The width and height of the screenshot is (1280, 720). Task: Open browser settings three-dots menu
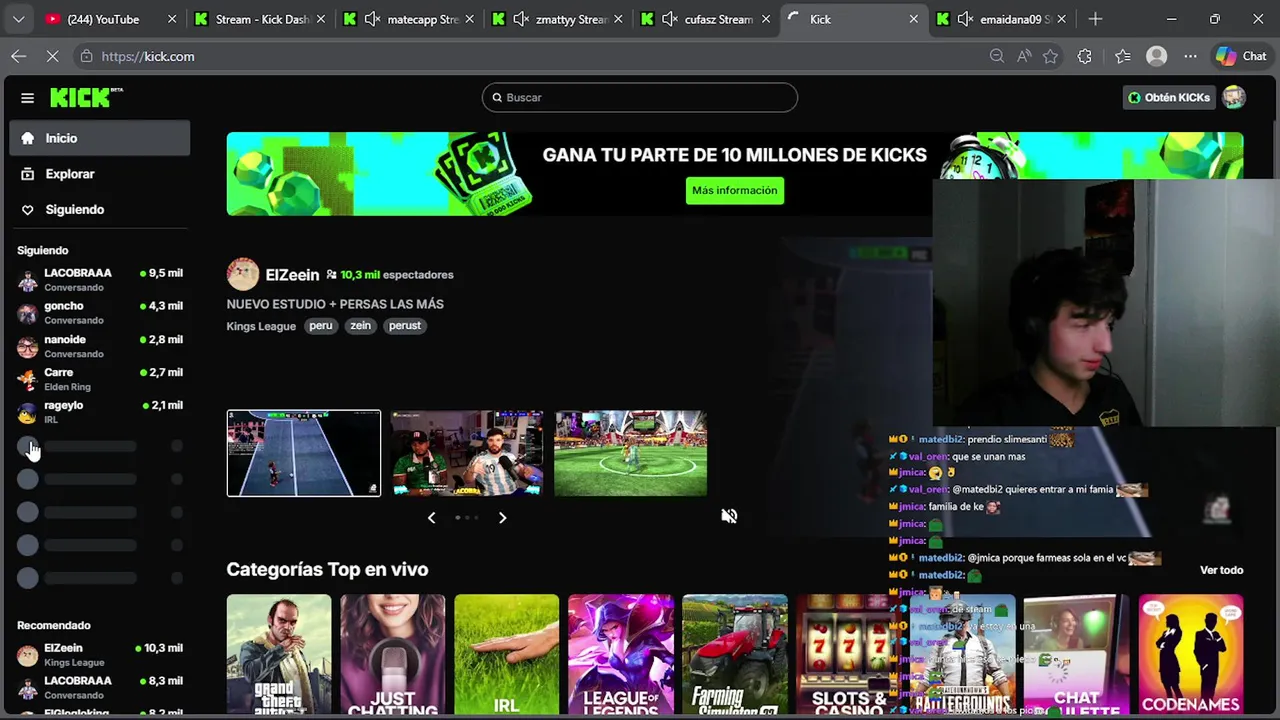tap(1190, 56)
